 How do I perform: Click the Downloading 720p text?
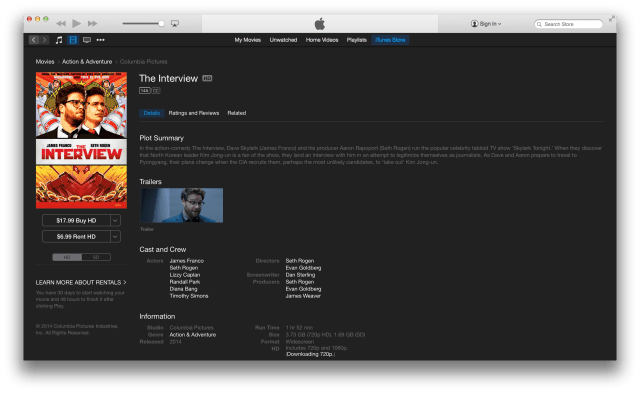[310, 354]
